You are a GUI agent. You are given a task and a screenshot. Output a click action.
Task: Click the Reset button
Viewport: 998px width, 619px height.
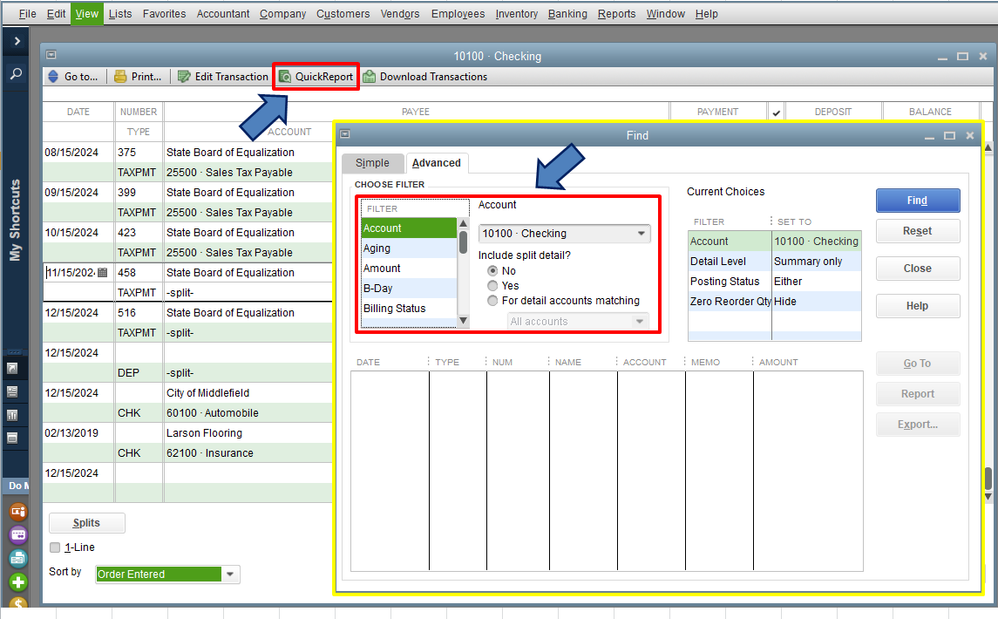click(x=918, y=231)
